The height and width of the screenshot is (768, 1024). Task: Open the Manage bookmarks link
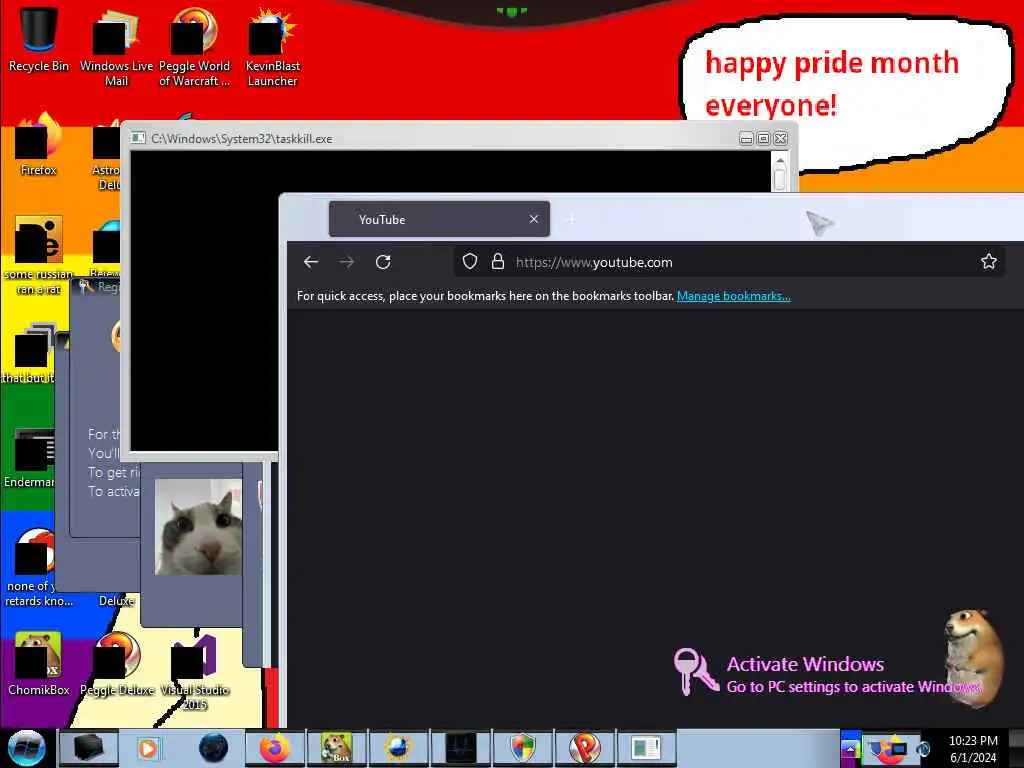[733, 296]
